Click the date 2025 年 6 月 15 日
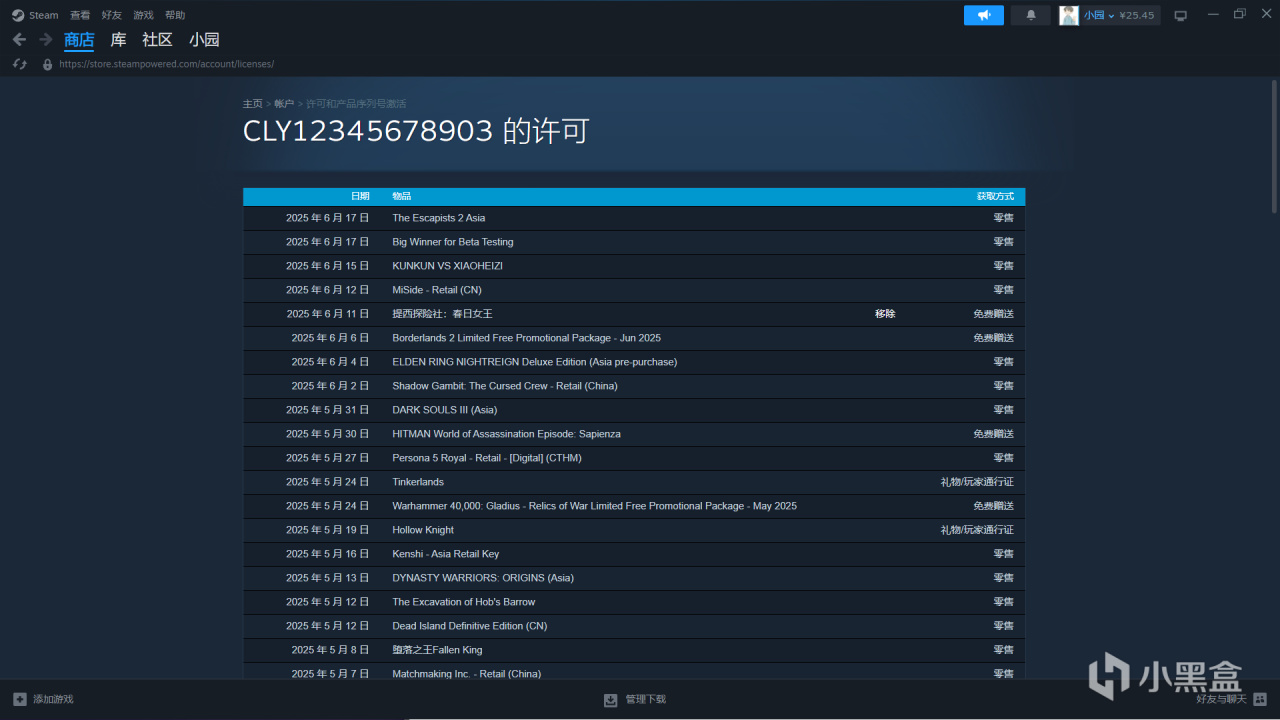 click(327, 266)
